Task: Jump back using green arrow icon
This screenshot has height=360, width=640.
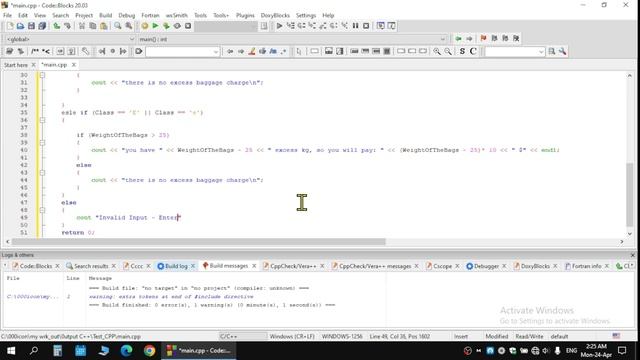Action: pyautogui.click(x=458, y=38)
